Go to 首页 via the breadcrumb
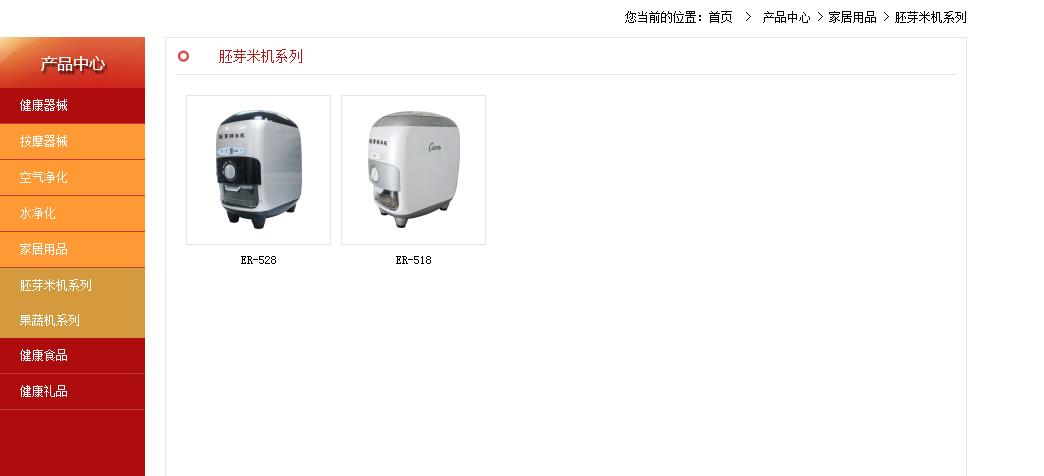Image resolution: width=1044 pixels, height=476 pixels. pyautogui.click(x=720, y=17)
